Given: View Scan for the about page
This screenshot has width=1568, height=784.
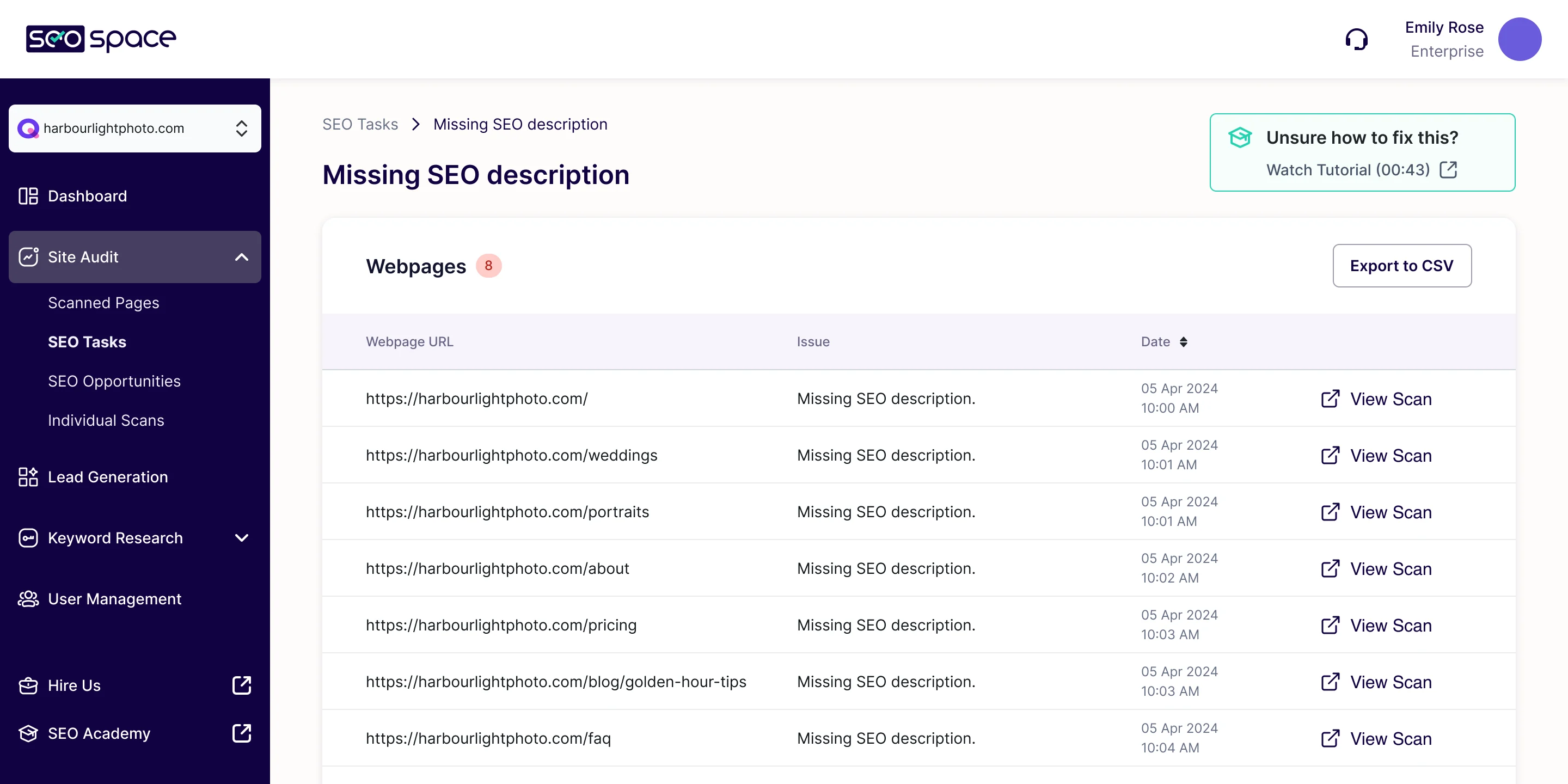Looking at the screenshot, I should 1376,568.
